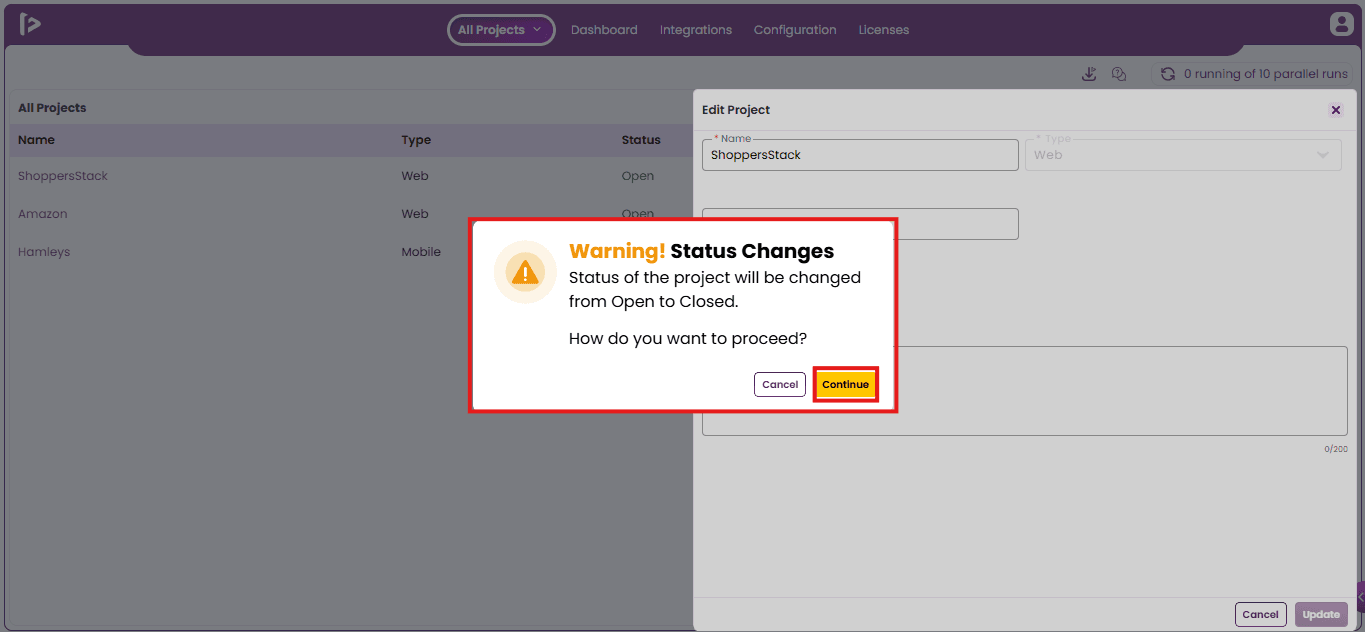
Task: Open the Type dropdown showing Web
Action: coord(1183,155)
